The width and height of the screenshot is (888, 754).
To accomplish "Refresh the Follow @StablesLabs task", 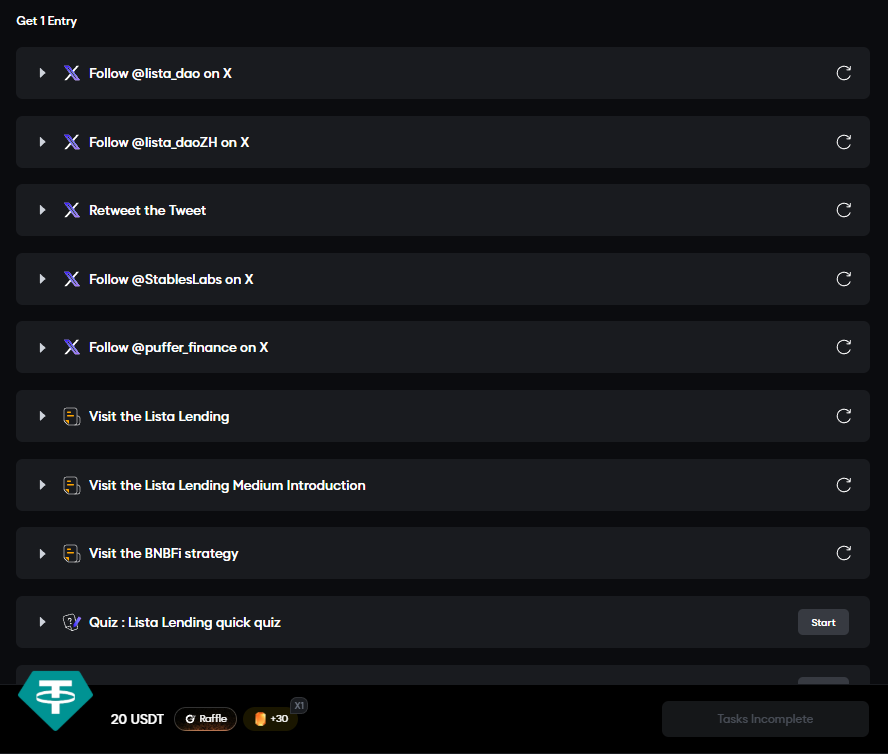I will point(843,279).
